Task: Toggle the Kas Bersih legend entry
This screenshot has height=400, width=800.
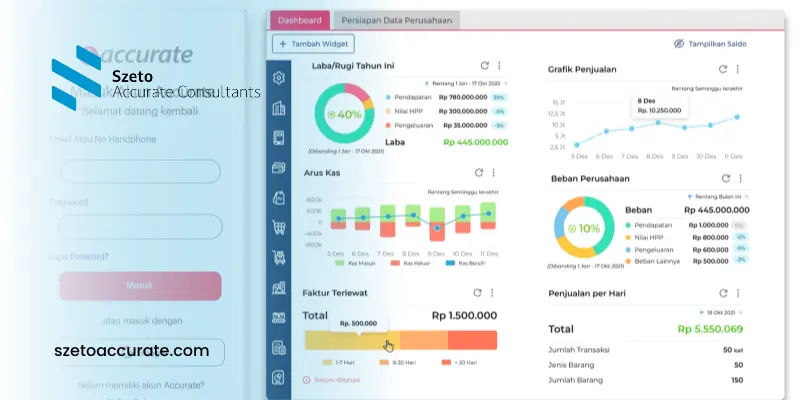Action: 465,263
